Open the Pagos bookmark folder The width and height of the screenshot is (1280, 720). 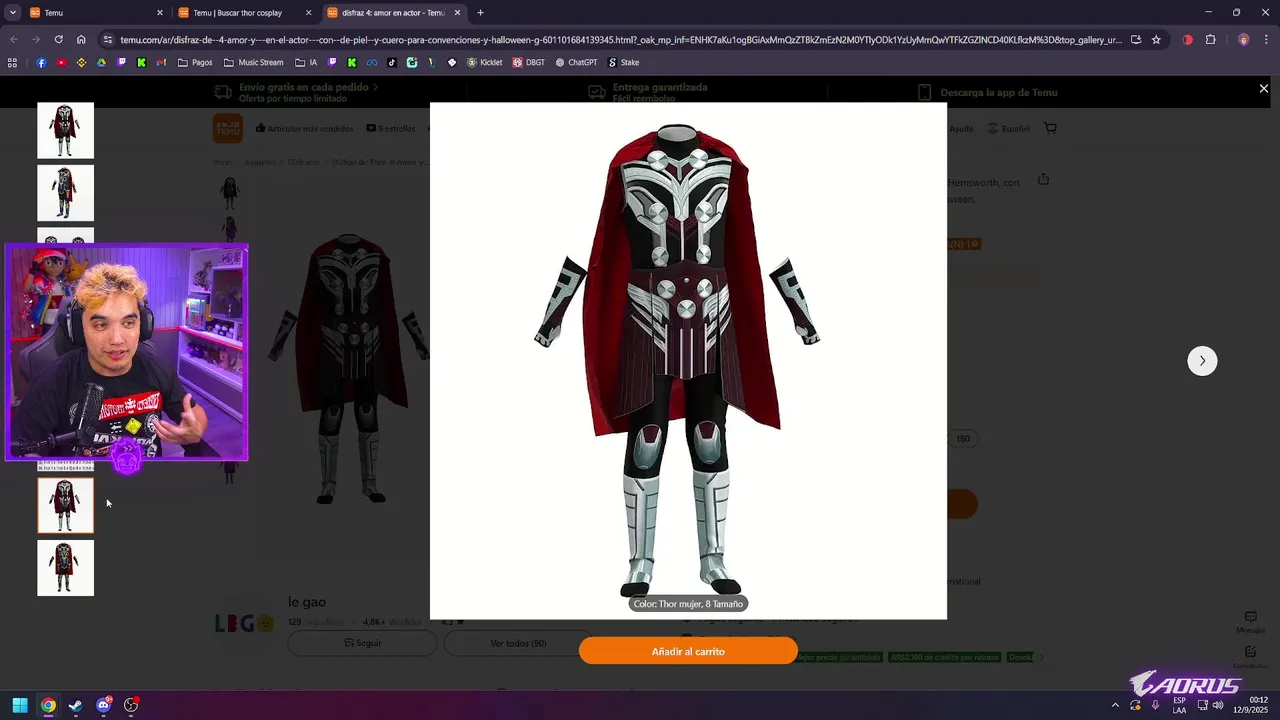(x=195, y=62)
